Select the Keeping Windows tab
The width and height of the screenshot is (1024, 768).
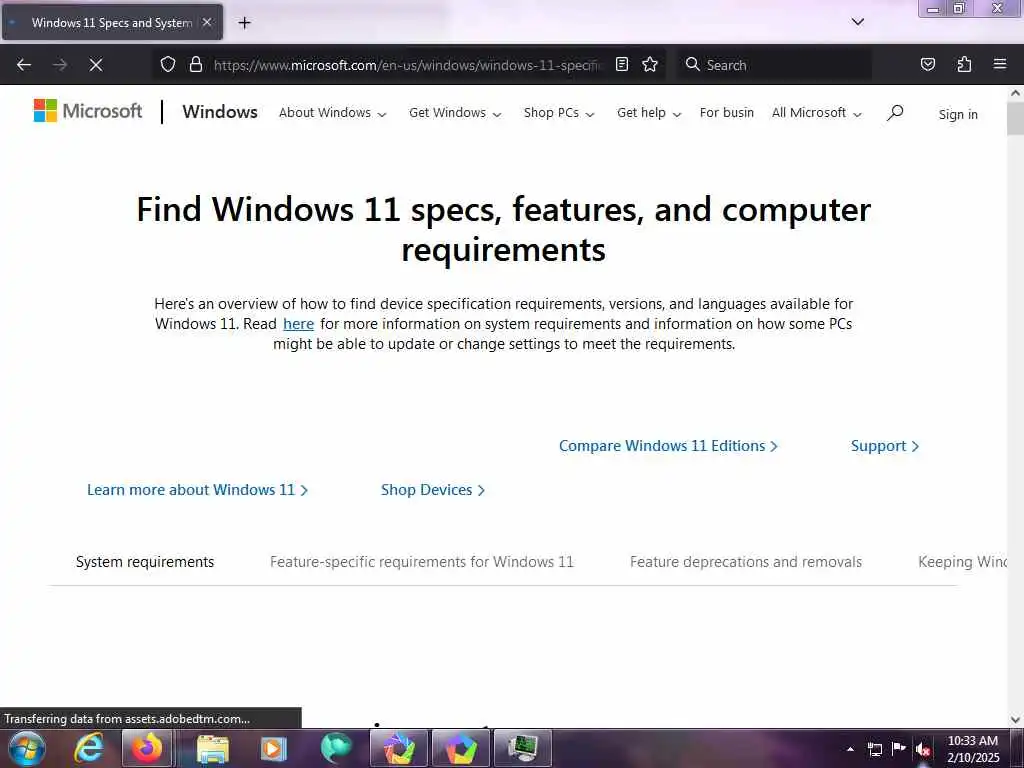click(x=963, y=562)
